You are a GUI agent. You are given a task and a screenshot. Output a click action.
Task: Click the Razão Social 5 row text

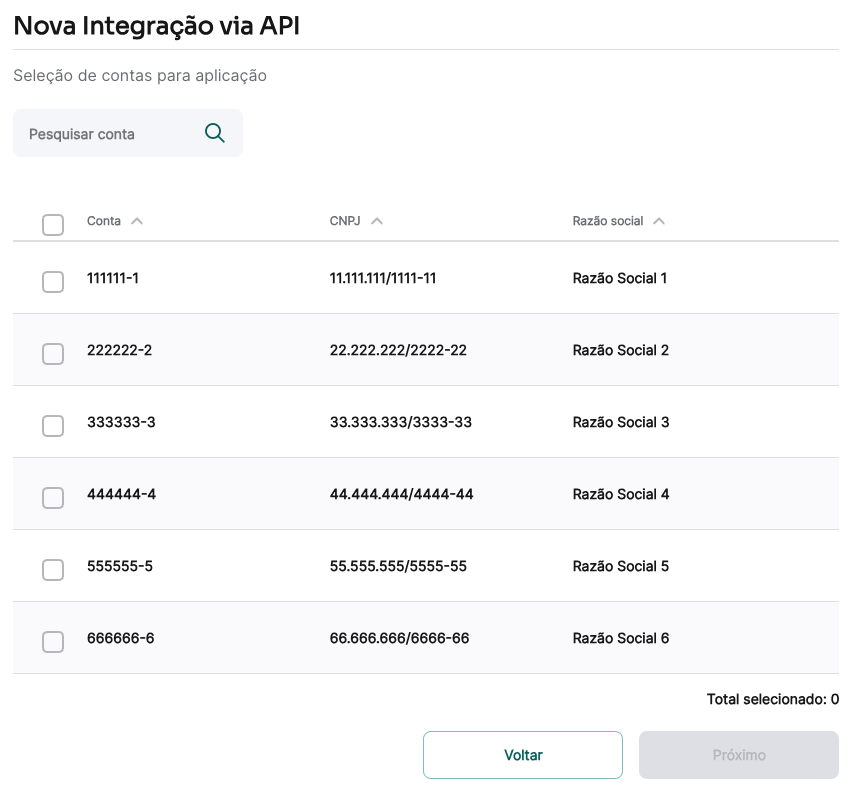(x=621, y=566)
